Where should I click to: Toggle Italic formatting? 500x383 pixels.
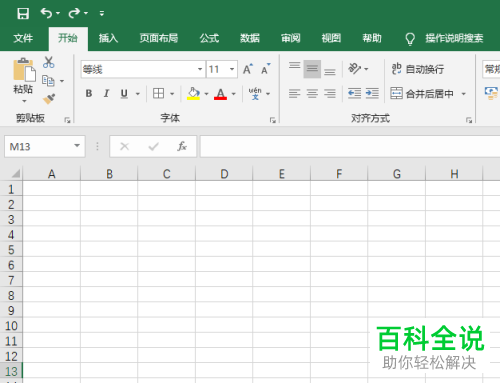(x=106, y=94)
